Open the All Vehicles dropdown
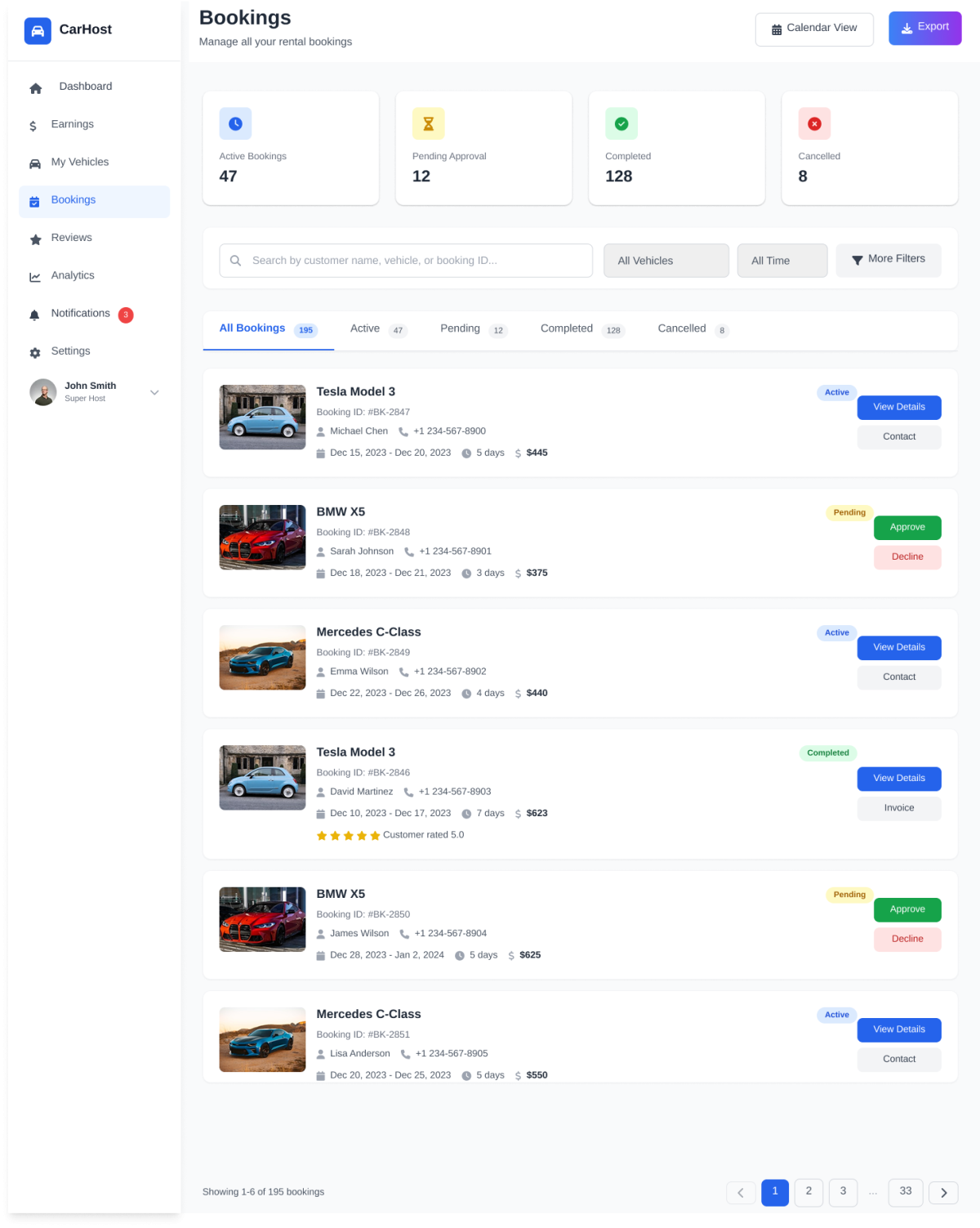Screen dimensions: 980x1228 click(x=666, y=261)
